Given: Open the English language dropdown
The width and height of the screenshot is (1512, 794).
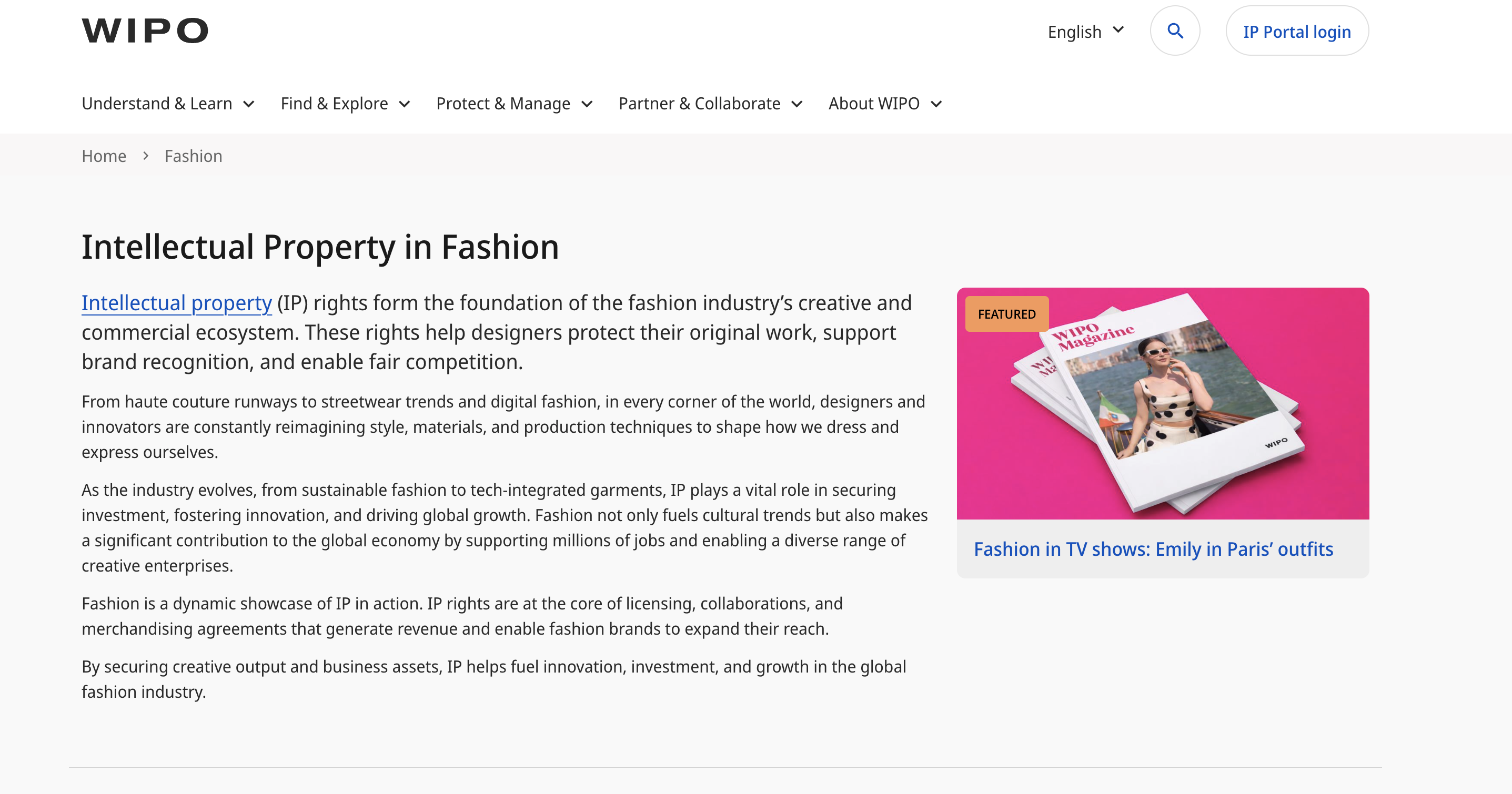Looking at the screenshot, I should [1086, 32].
